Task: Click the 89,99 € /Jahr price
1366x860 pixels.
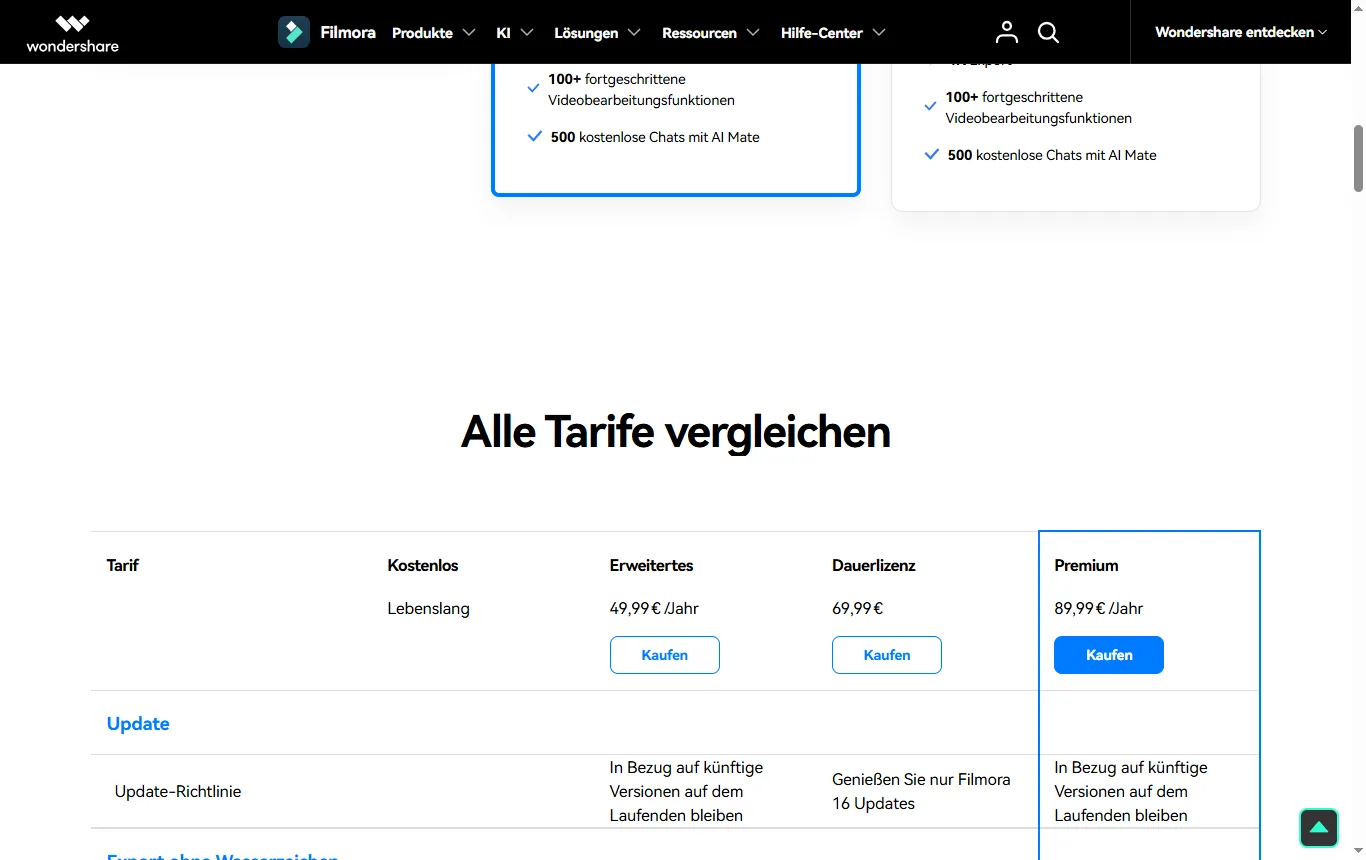Action: click(x=1099, y=608)
